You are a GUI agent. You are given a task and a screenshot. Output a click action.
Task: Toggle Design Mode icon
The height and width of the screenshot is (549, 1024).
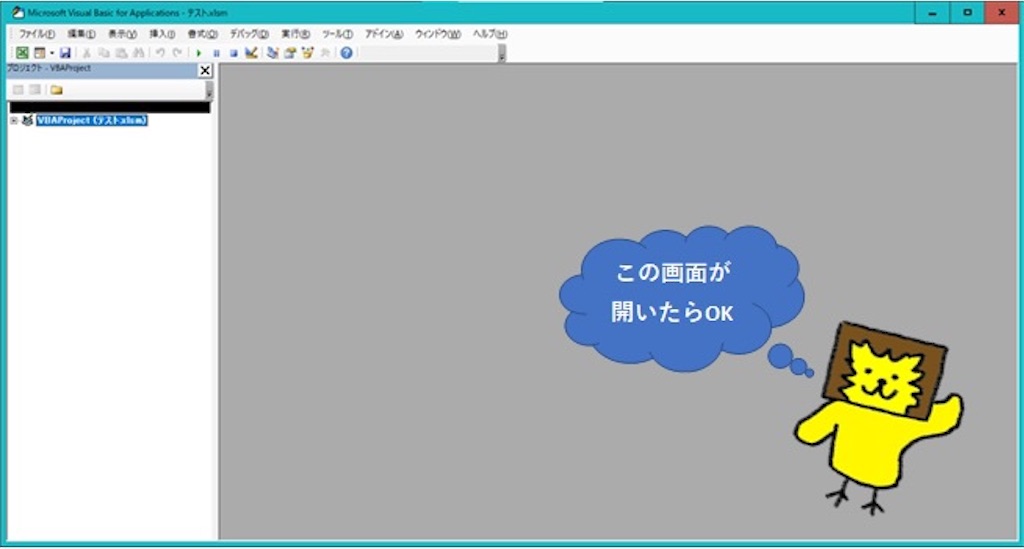251,53
